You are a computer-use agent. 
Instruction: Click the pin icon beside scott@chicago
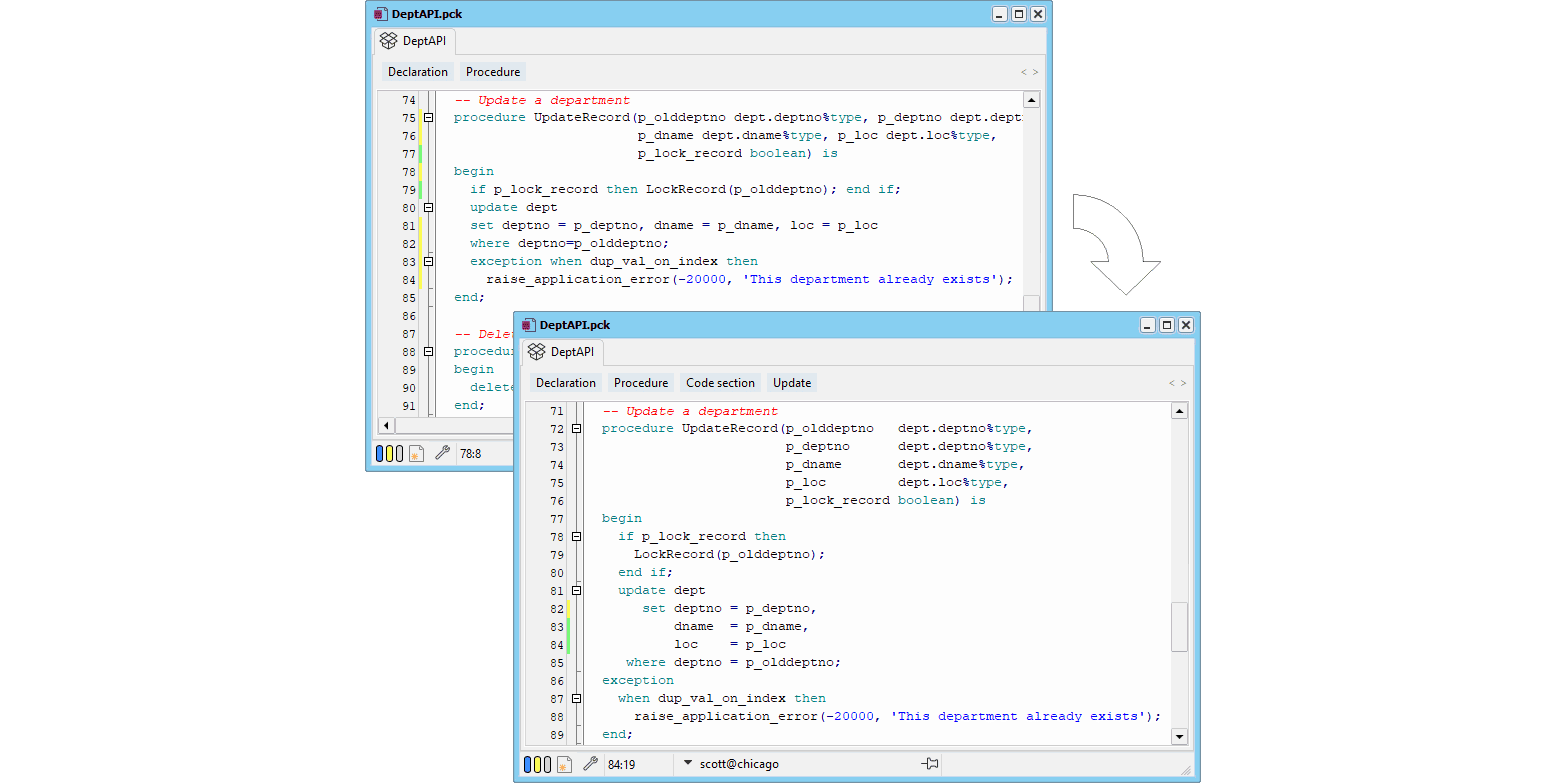(931, 764)
